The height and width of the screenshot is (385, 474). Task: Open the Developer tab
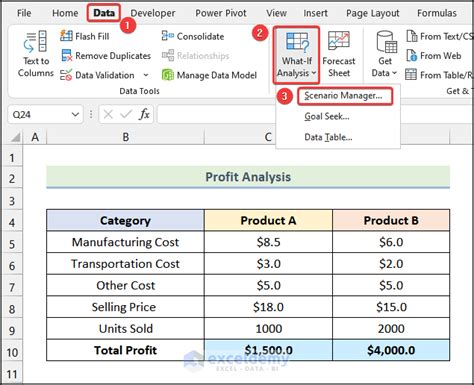[153, 13]
